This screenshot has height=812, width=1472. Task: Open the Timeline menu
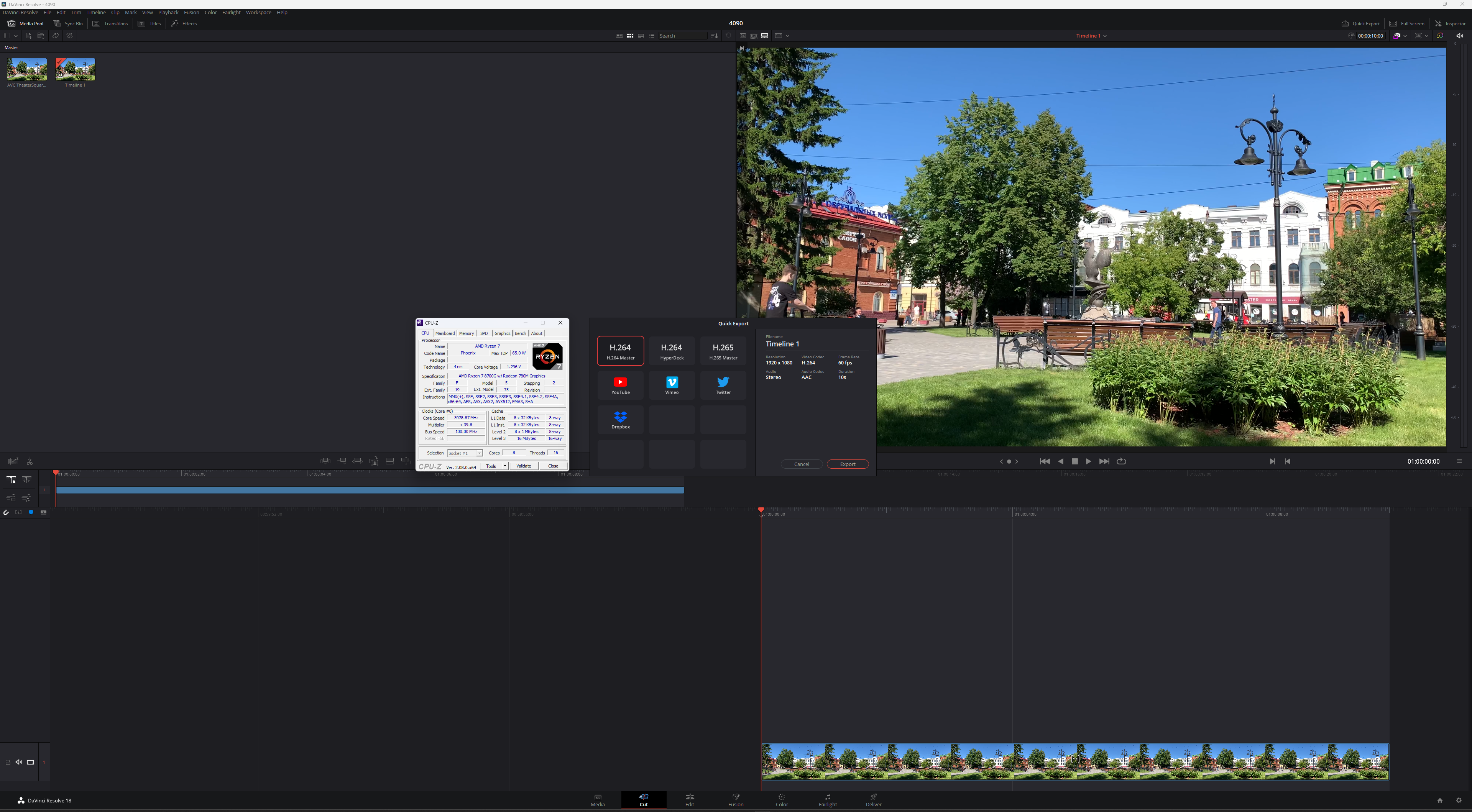(x=96, y=12)
